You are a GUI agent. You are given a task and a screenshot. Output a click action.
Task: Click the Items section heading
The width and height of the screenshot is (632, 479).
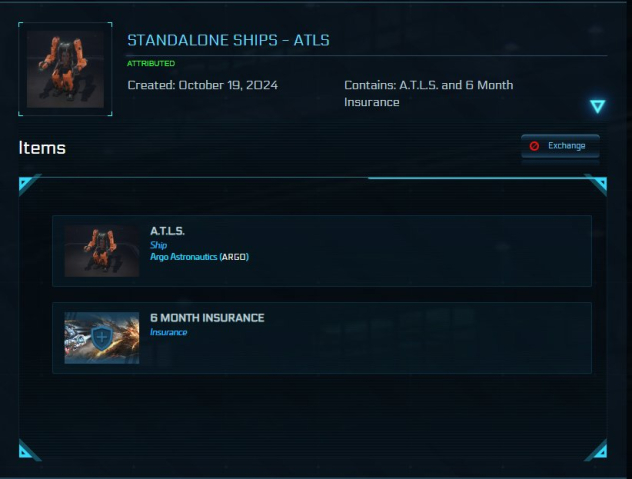pyautogui.click(x=42, y=148)
